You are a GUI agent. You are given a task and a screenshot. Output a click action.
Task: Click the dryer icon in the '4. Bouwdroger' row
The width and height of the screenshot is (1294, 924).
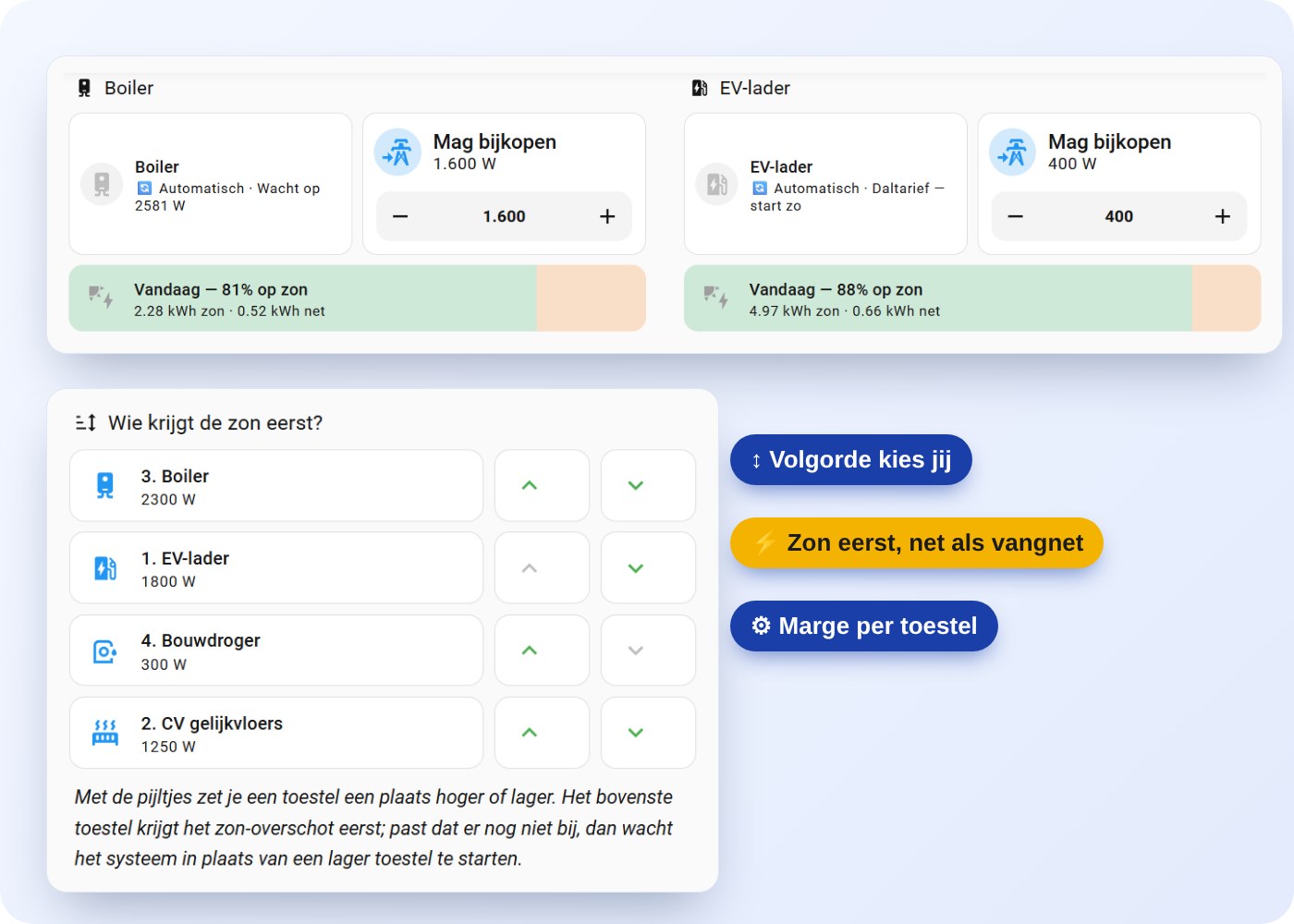coord(104,651)
